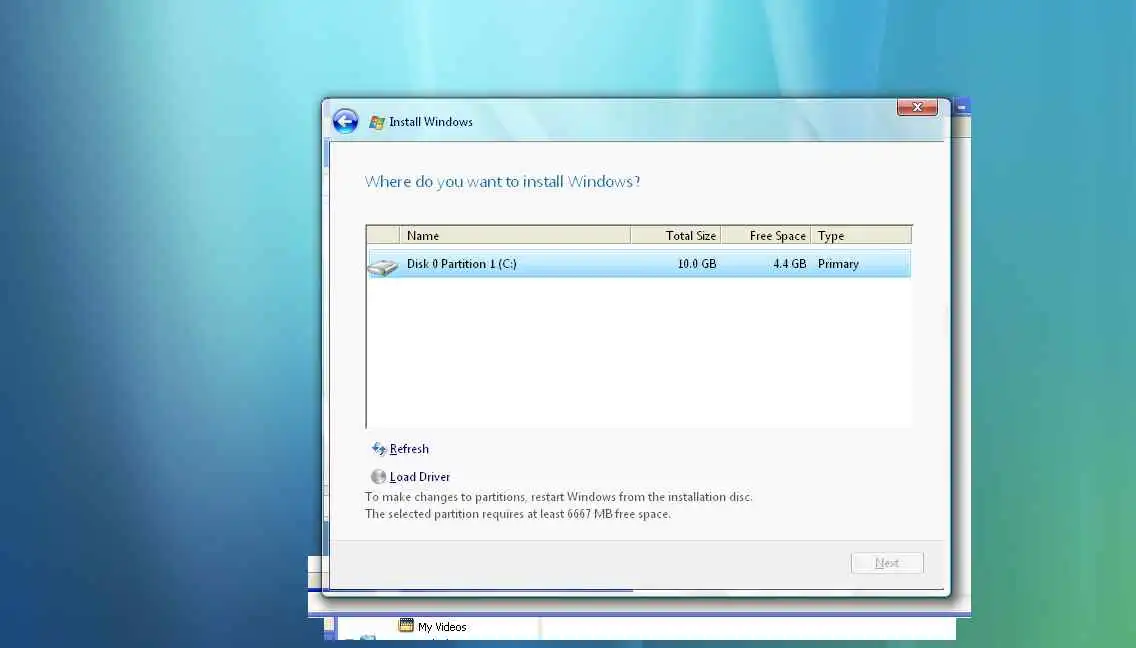Open the Refresh link
This screenshot has height=648, width=1136.
click(409, 449)
